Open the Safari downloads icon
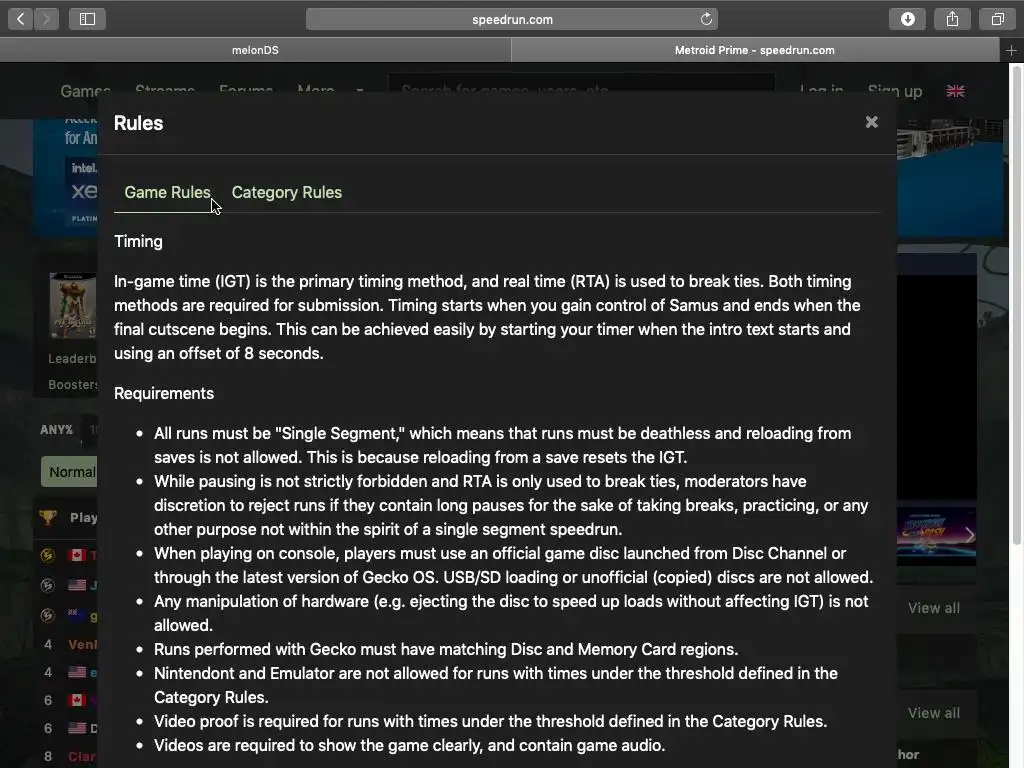The height and width of the screenshot is (768, 1024). point(907,19)
